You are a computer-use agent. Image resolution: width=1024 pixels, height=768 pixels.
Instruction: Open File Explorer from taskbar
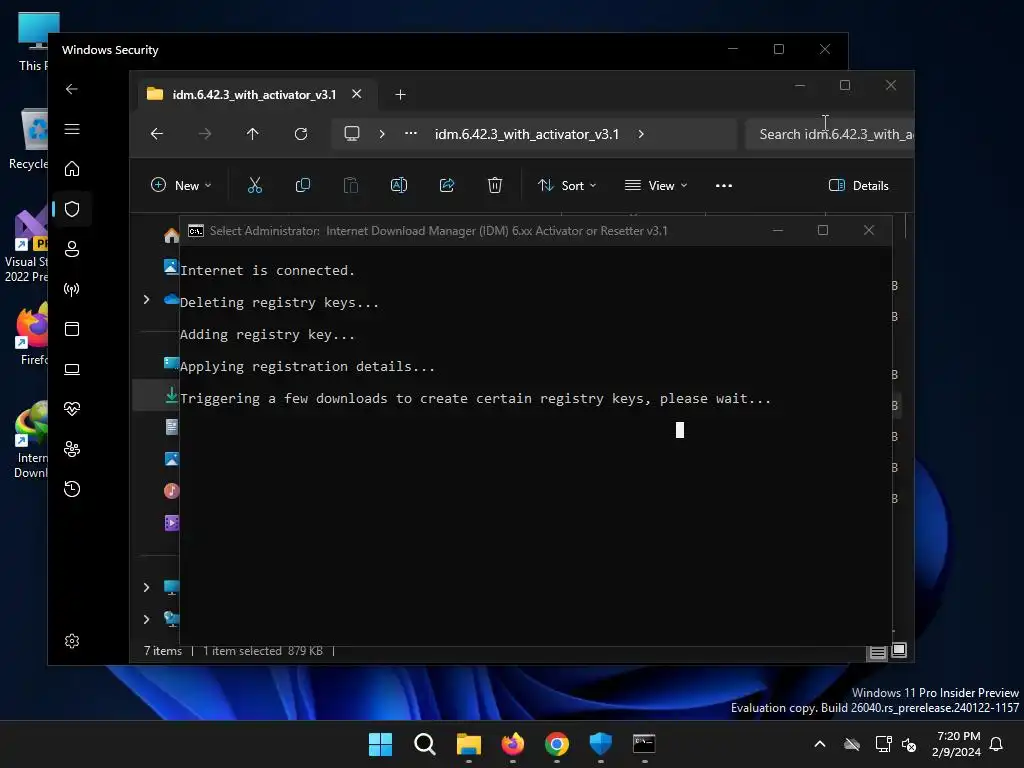[469, 744]
